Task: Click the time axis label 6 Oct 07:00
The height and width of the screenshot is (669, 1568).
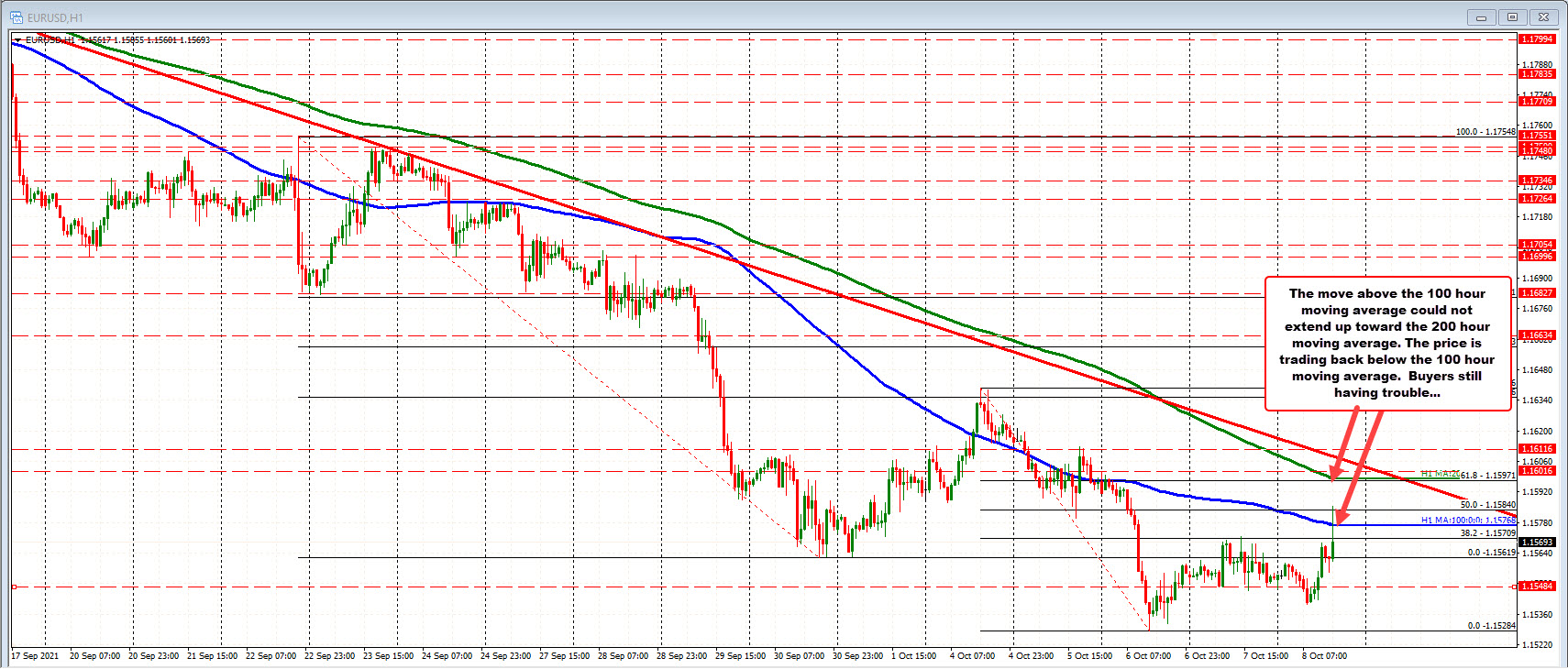Action: click(x=1148, y=656)
